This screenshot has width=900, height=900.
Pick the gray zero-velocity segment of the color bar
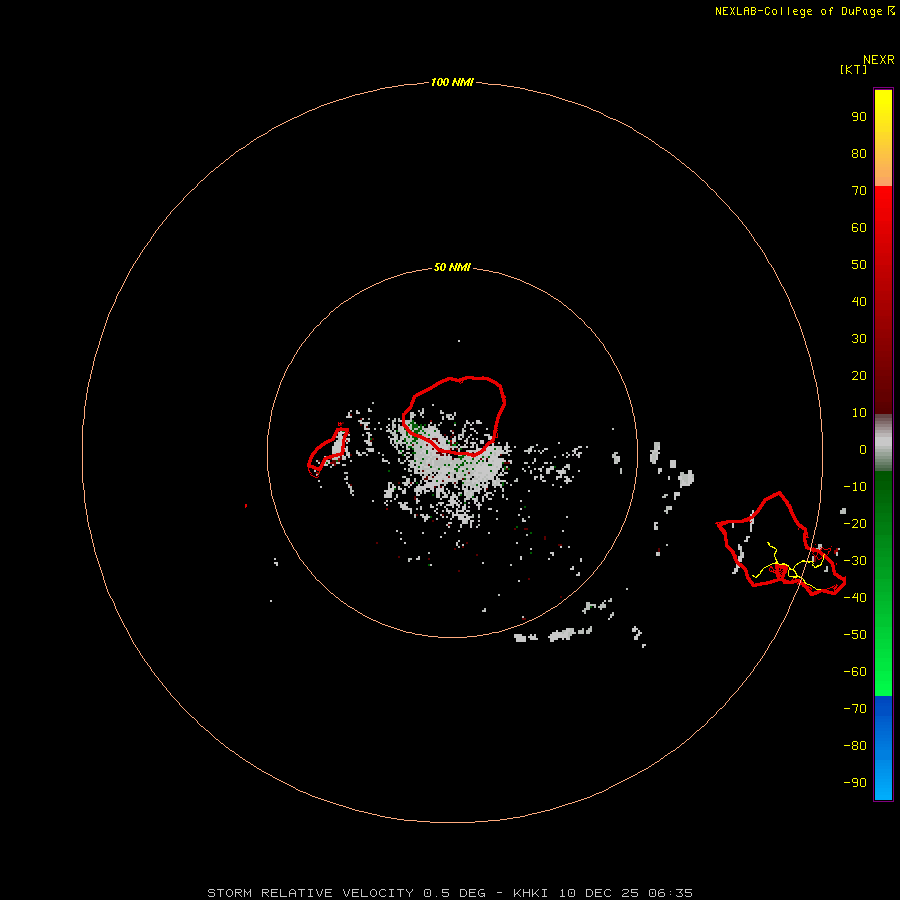[x=883, y=443]
